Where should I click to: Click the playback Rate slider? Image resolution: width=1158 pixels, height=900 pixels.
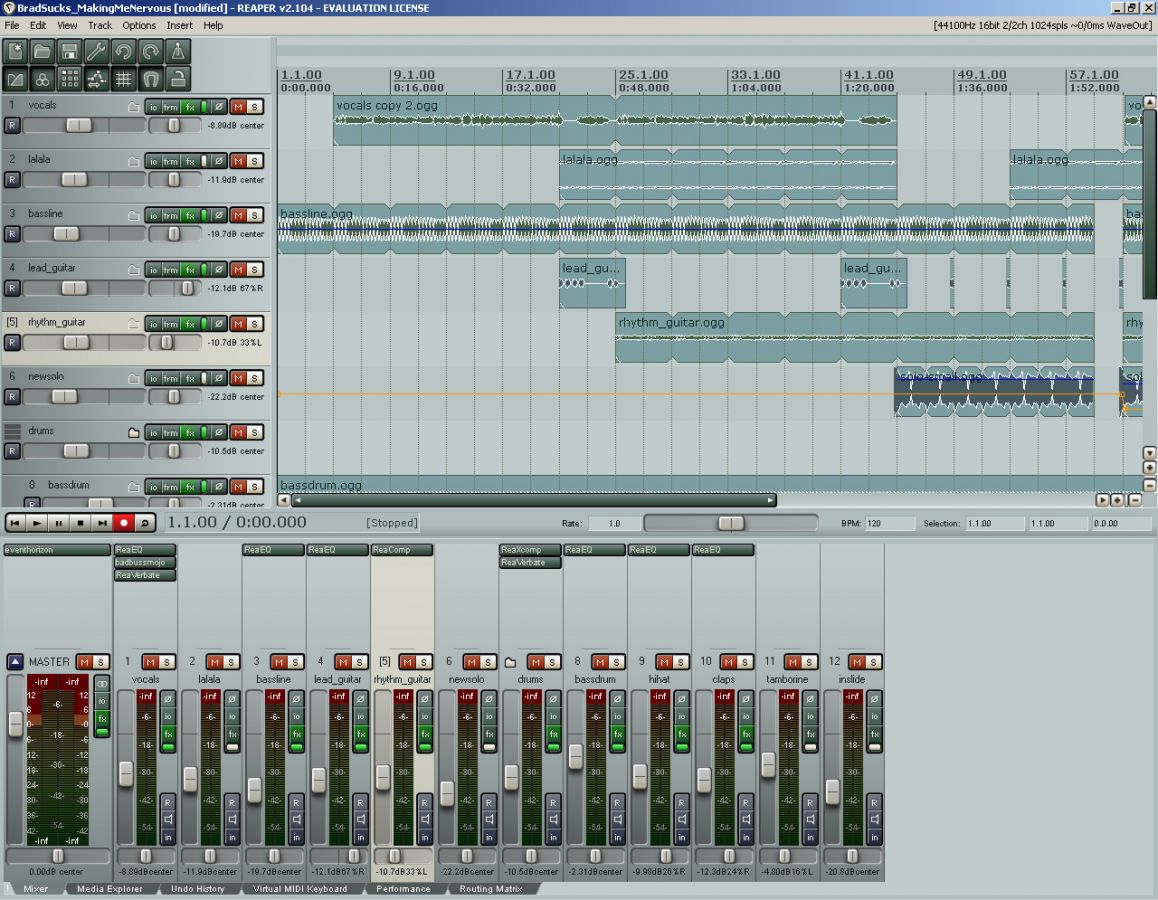[730, 523]
